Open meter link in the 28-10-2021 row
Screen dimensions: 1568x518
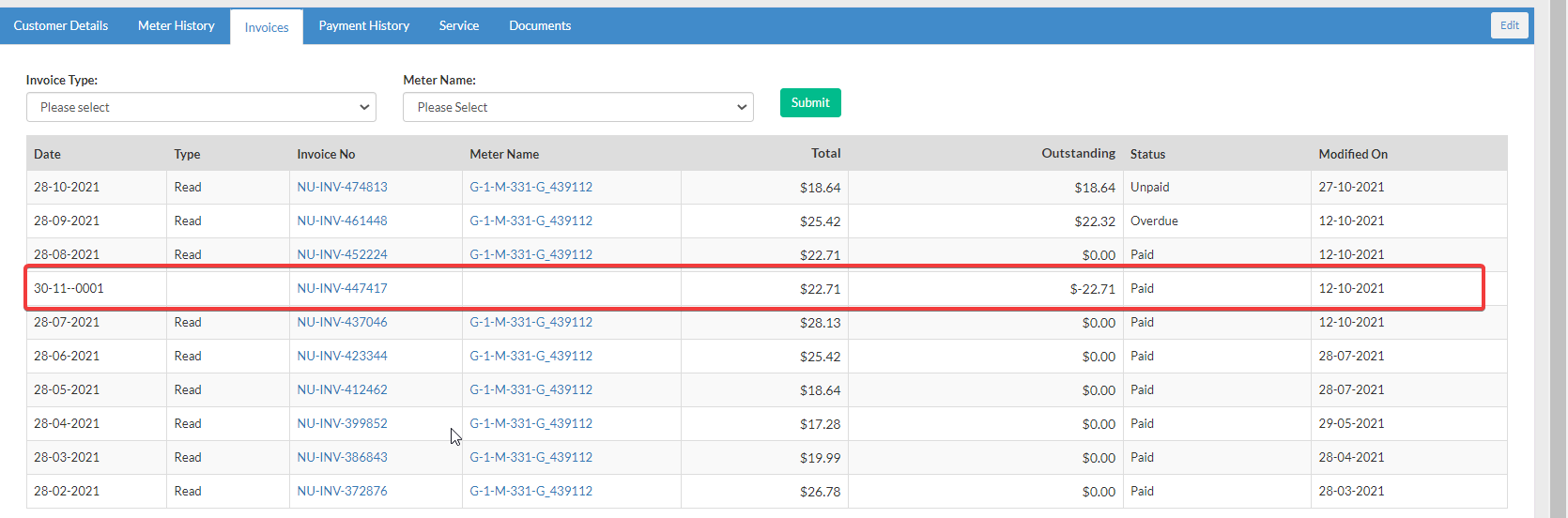click(531, 187)
